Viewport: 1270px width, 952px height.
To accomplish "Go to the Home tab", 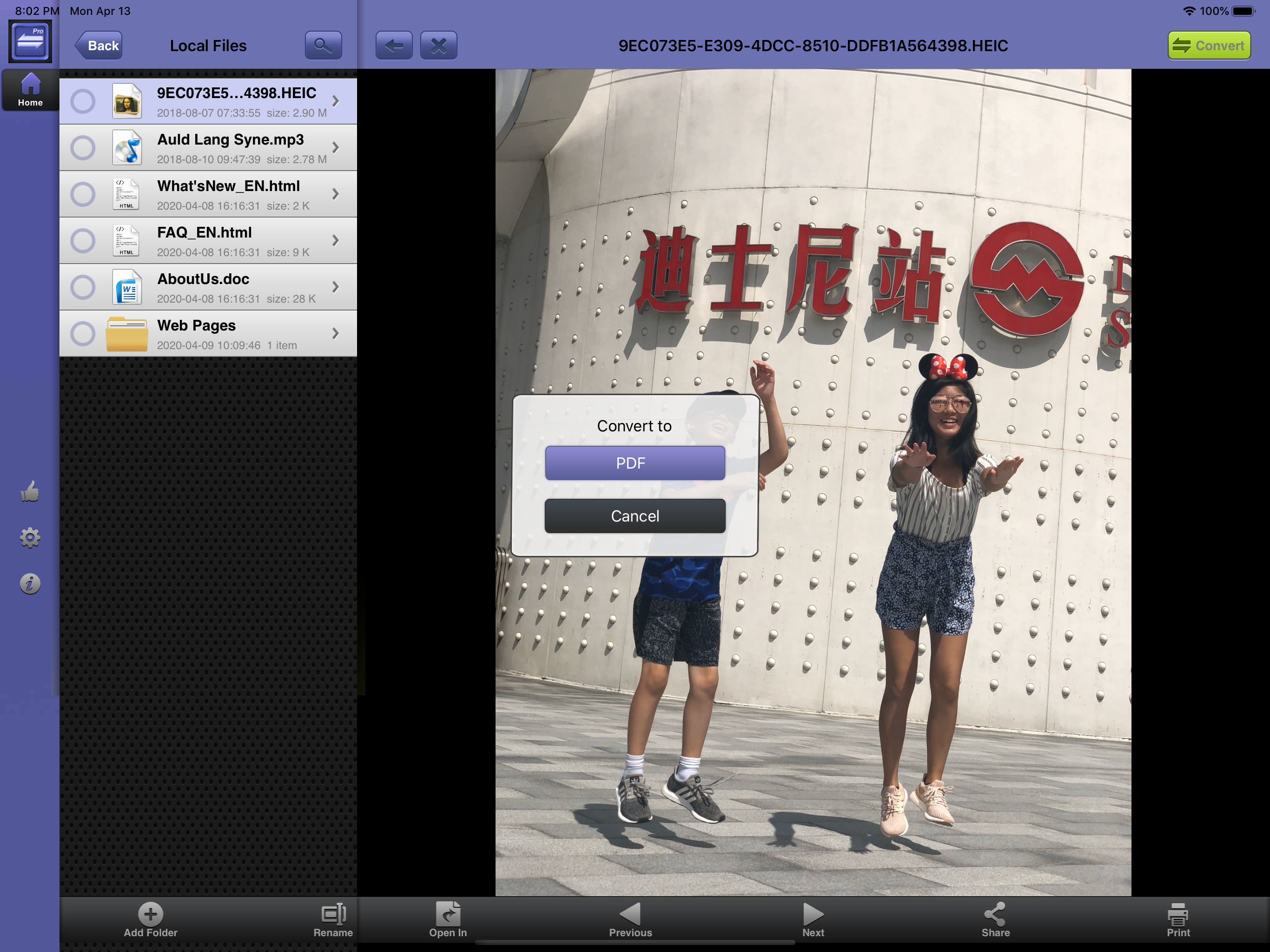I will (x=30, y=90).
